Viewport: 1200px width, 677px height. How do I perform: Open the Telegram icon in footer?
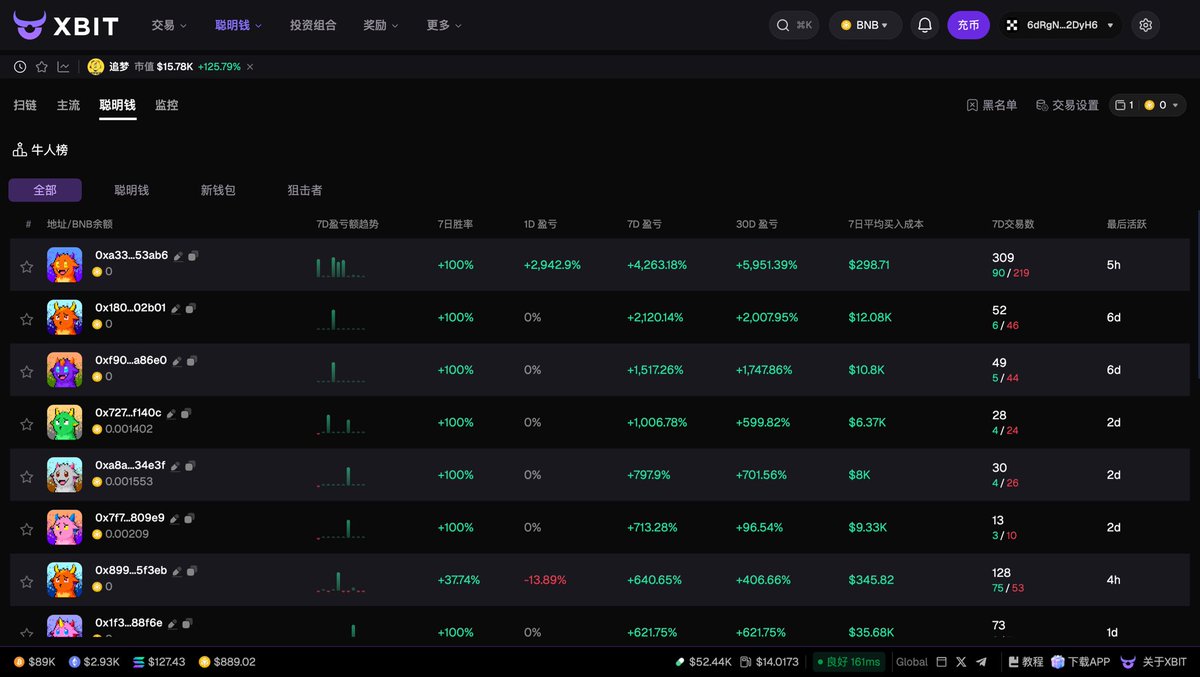click(x=981, y=662)
